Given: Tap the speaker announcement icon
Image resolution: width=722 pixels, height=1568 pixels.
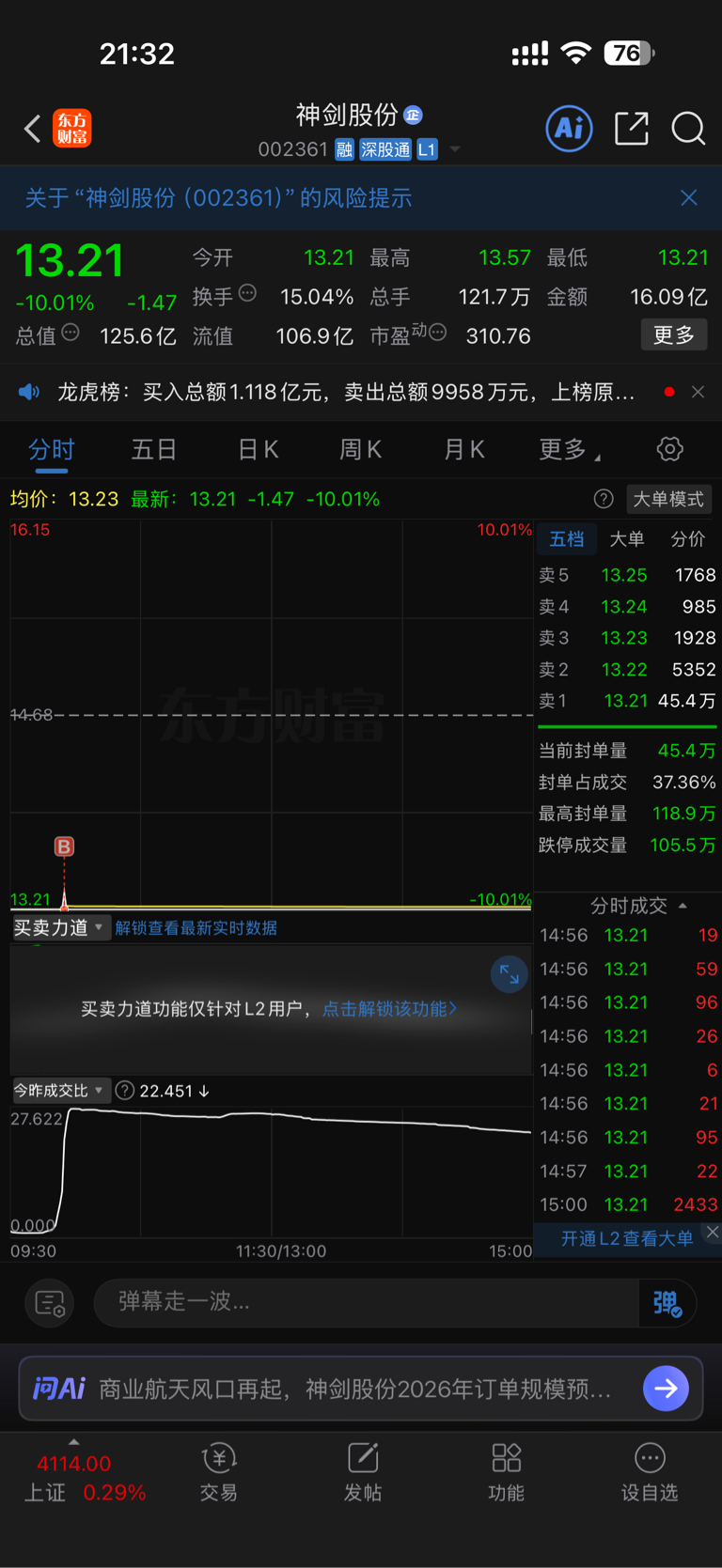Looking at the screenshot, I should [x=29, y=392].
